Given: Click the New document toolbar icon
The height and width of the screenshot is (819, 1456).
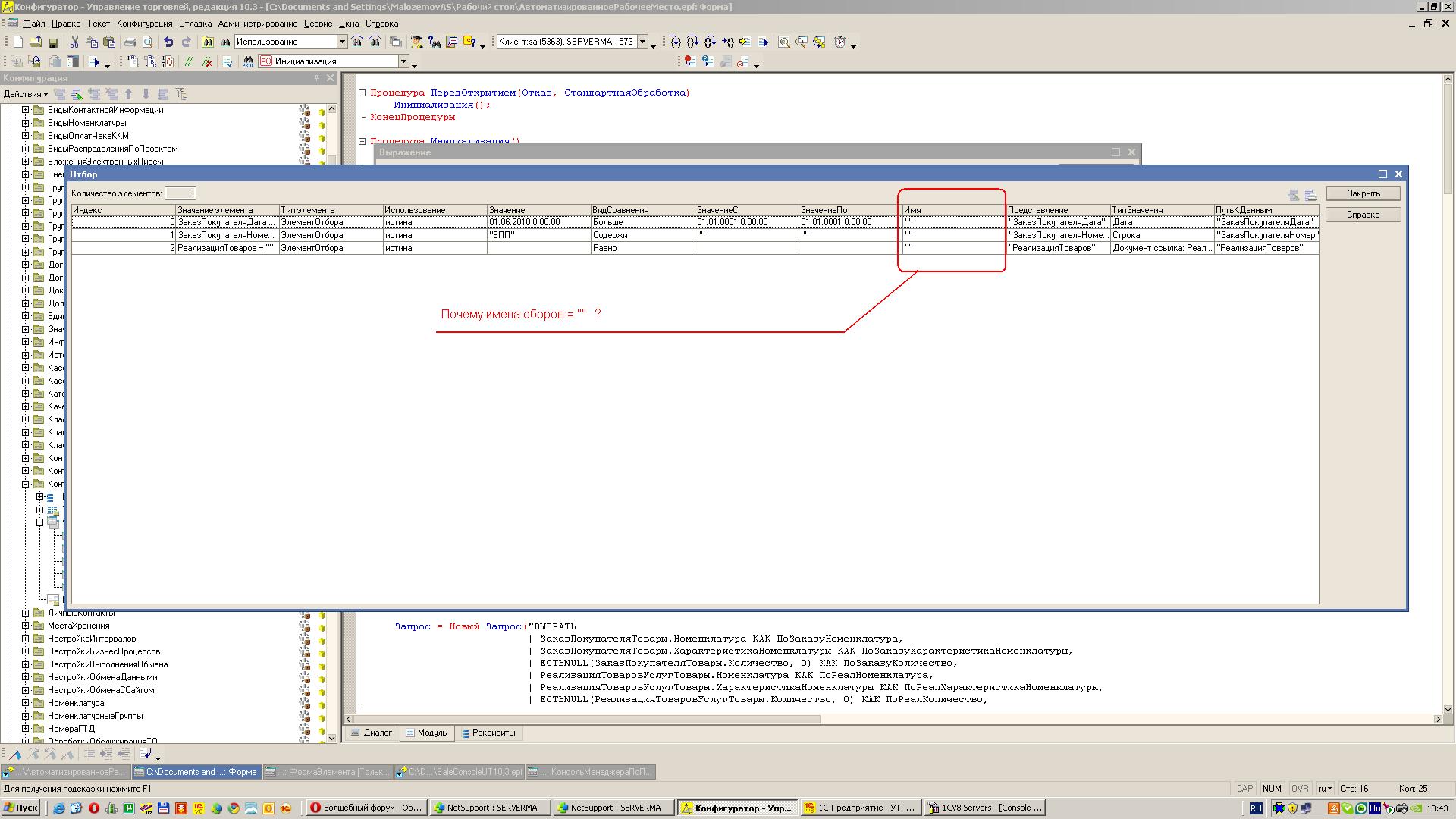Looking at the screenshot, I should [18, 42].
